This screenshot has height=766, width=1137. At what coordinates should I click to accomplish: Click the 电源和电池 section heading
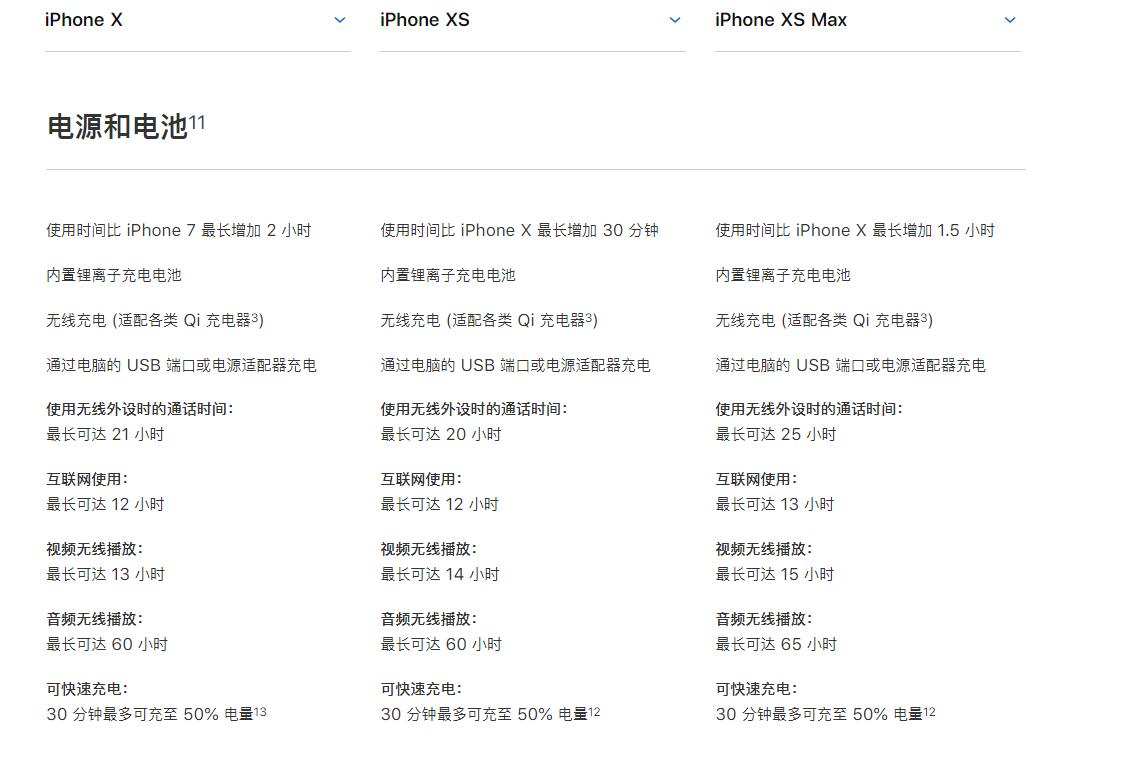pos(117,127)
